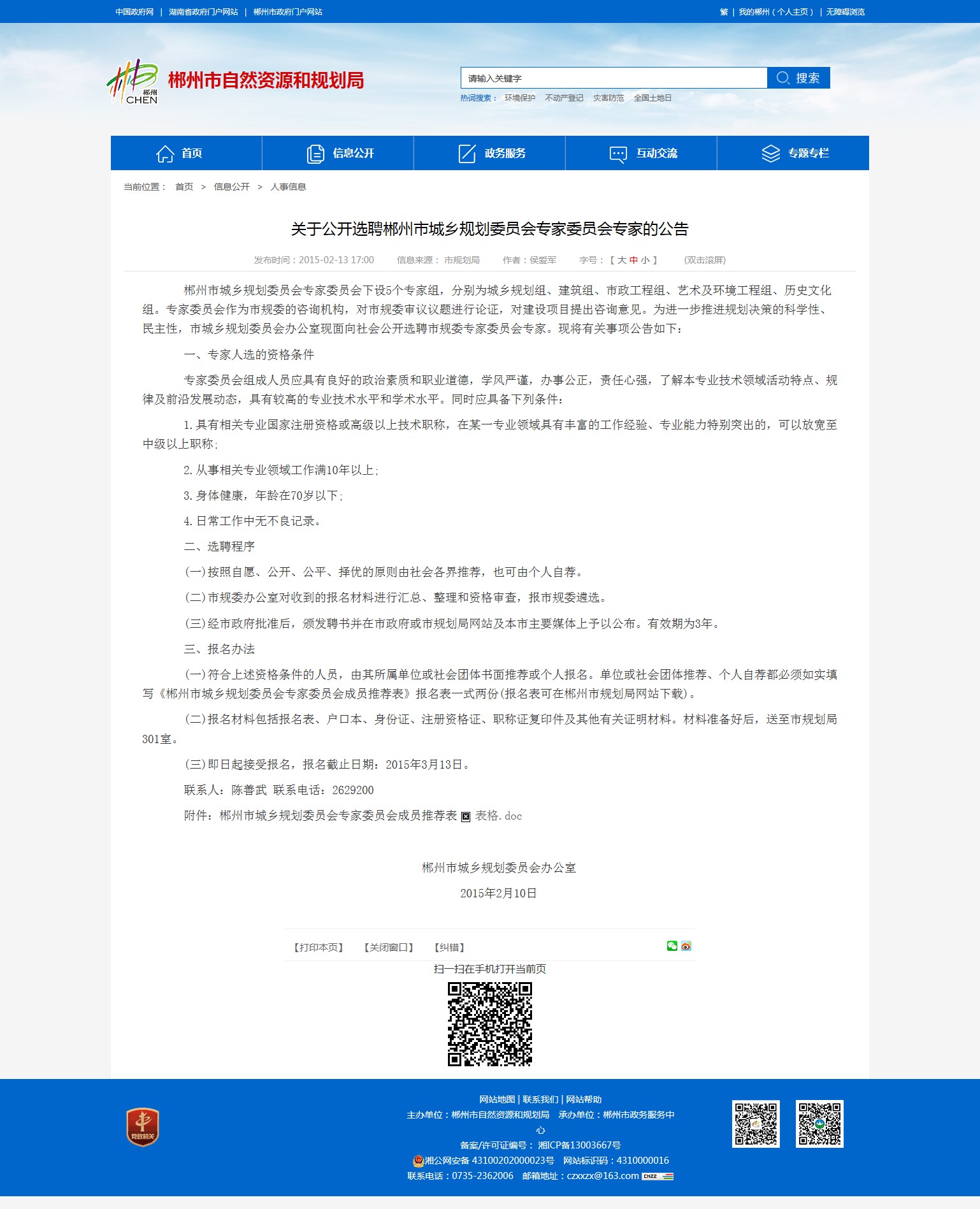Click the 信息公开 document icon
The height and width of the screenshot is (1209, 980).
pyautogui.click(x=315, y=154)
